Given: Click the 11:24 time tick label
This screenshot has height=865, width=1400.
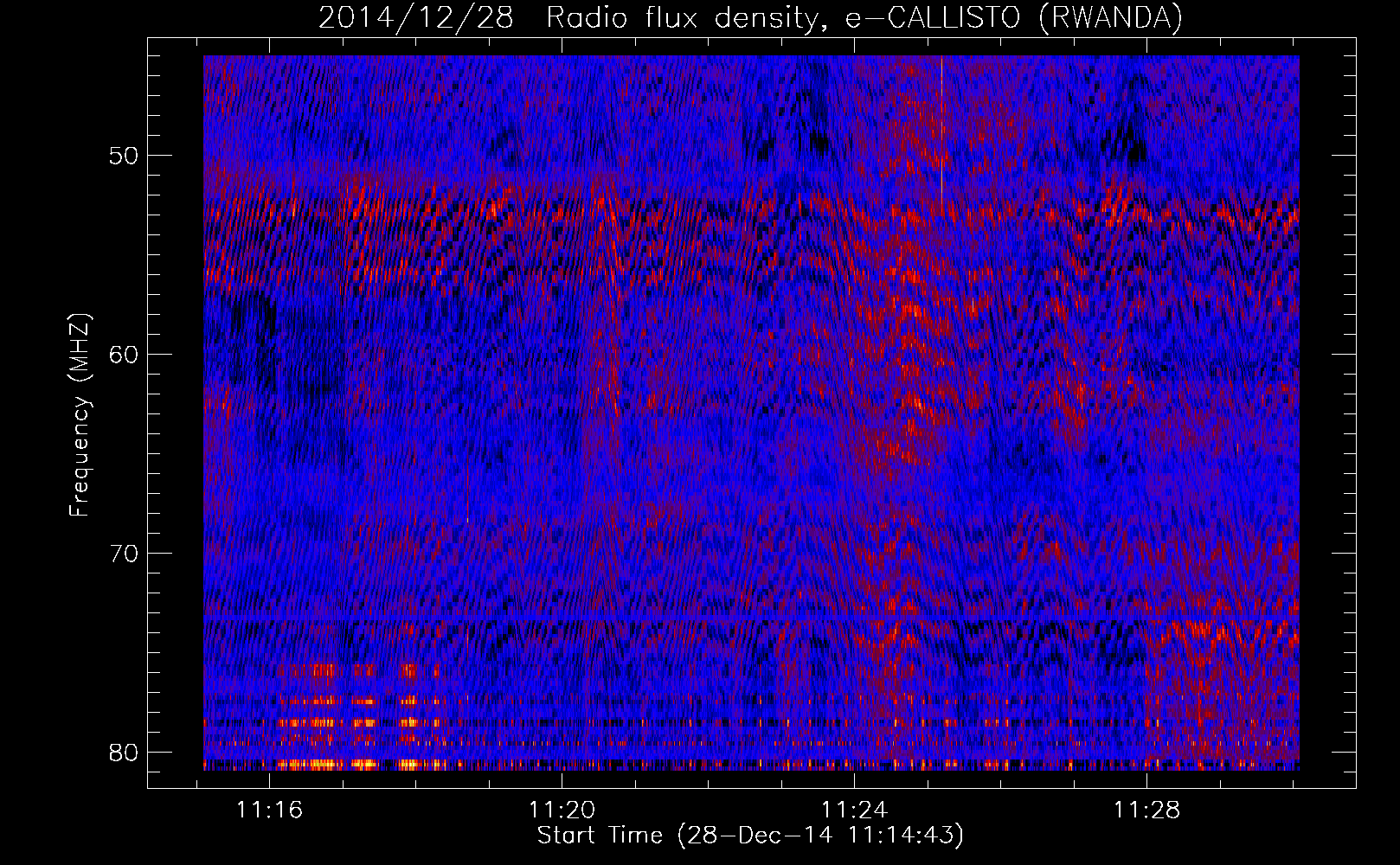Looking at the screenshot, I should (855, 811).
